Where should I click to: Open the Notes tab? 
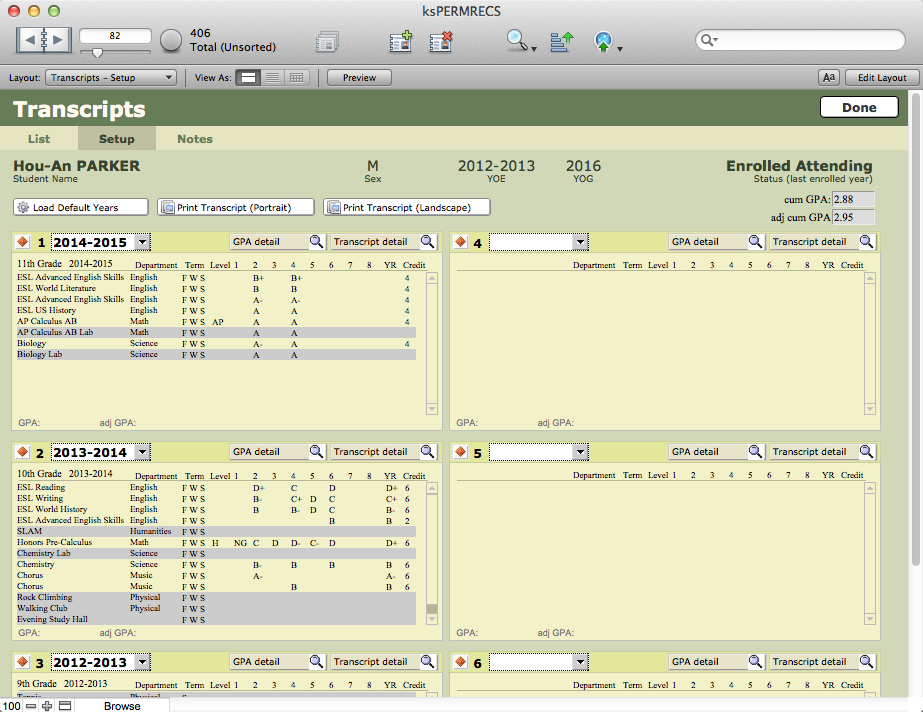click(x=195, y=139)
